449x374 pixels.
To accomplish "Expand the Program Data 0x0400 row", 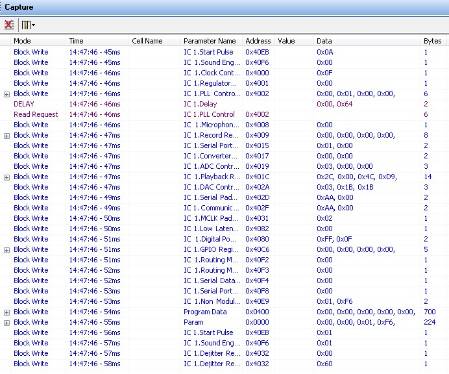I will [x=7, y=312].
